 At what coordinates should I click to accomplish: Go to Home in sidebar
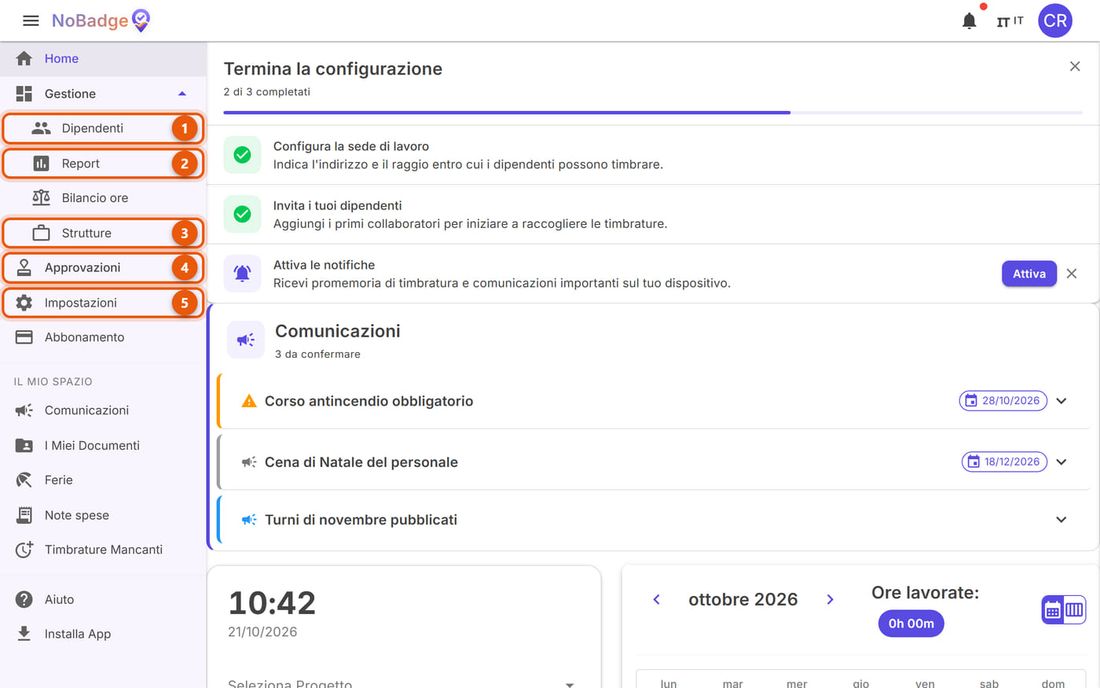click(x=103, y=59)
